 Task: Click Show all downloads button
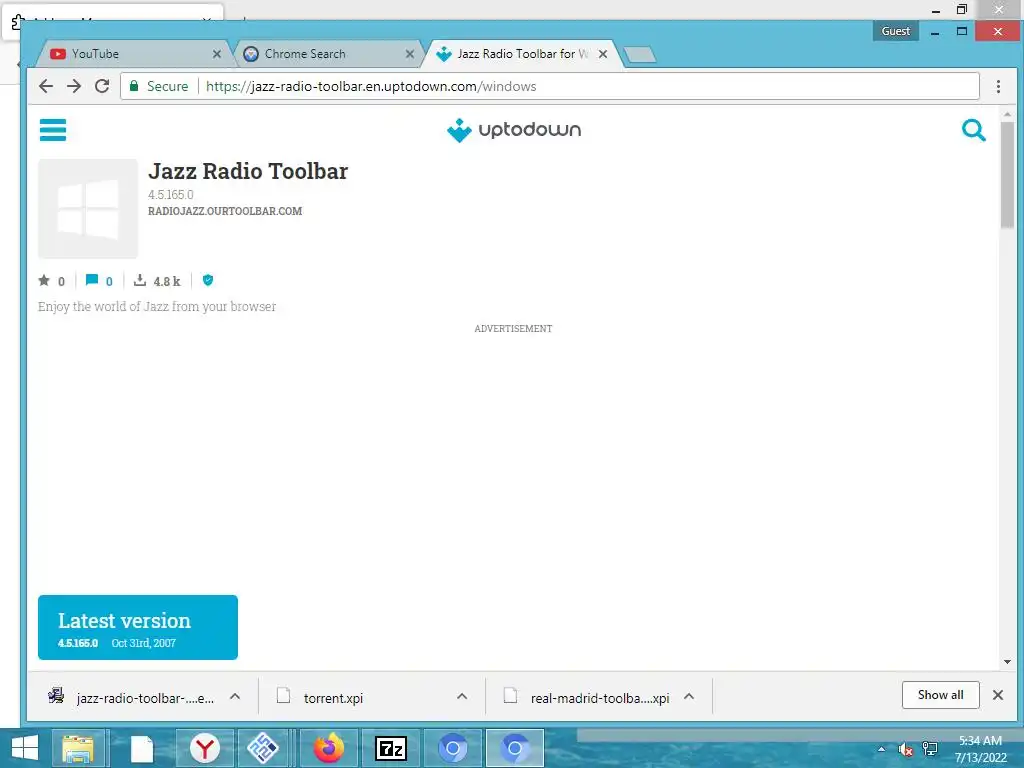point(940,695)
